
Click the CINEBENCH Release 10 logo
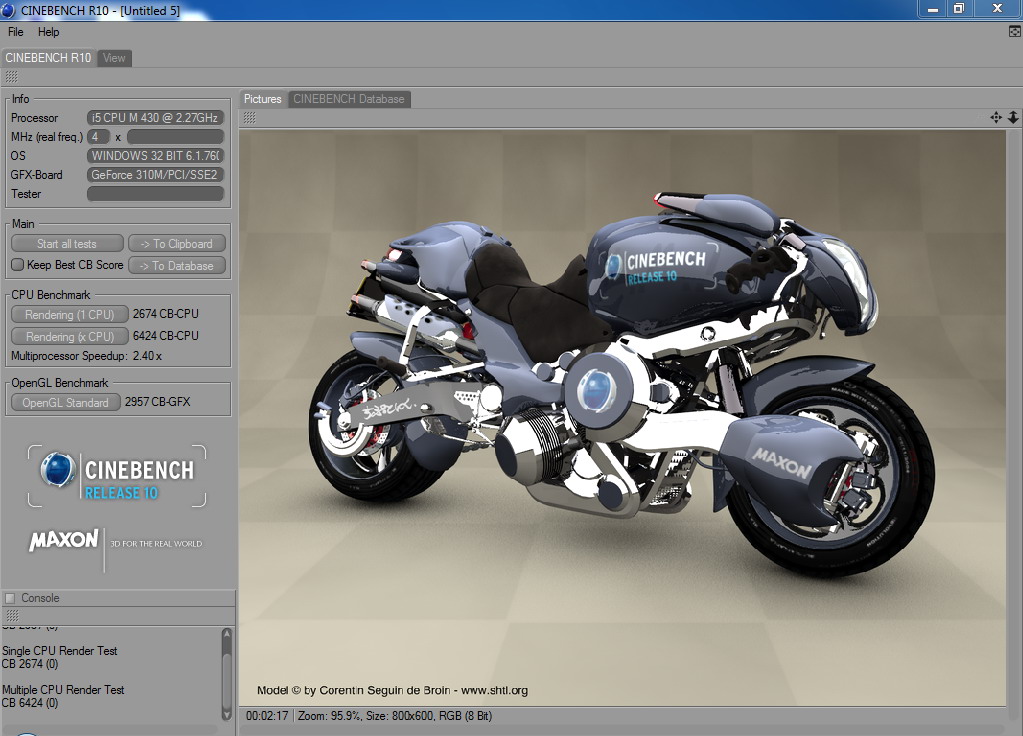coord(117,476)
